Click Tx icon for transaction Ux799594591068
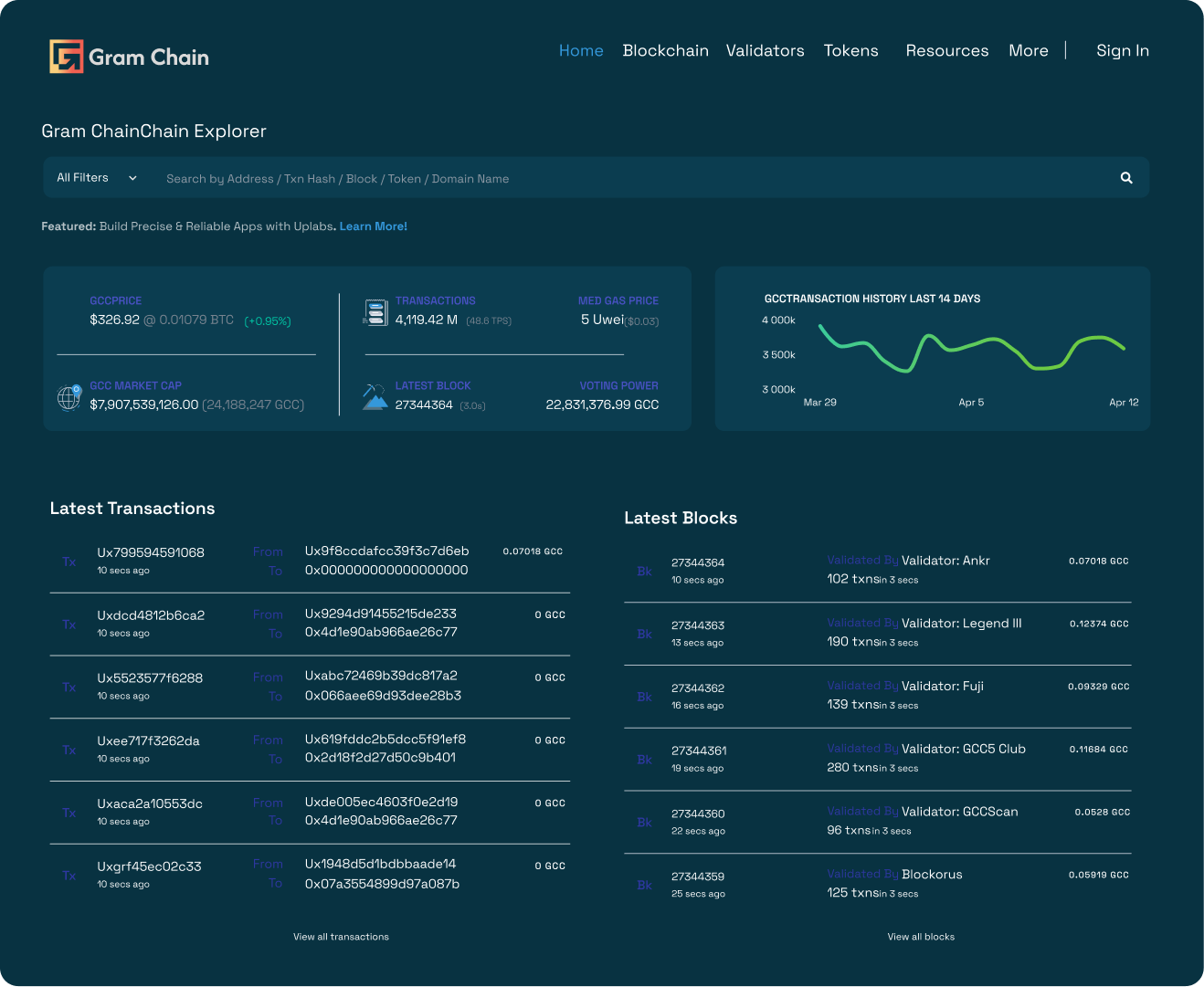The height and width of the screenshot is (987, 1204). 69,562
